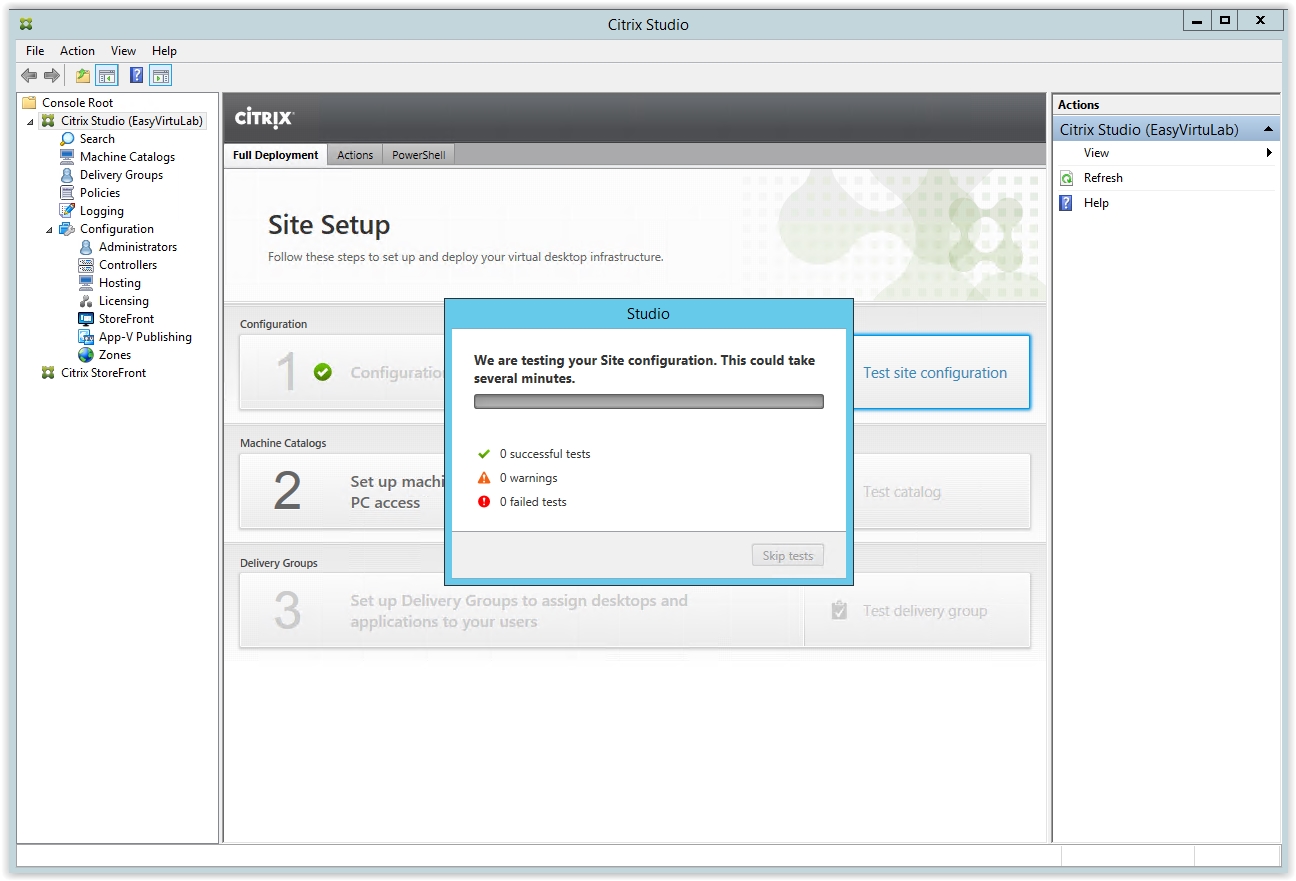Click the Skip tests button
This screenshot has height=881, width=1296.
[787, 556]
